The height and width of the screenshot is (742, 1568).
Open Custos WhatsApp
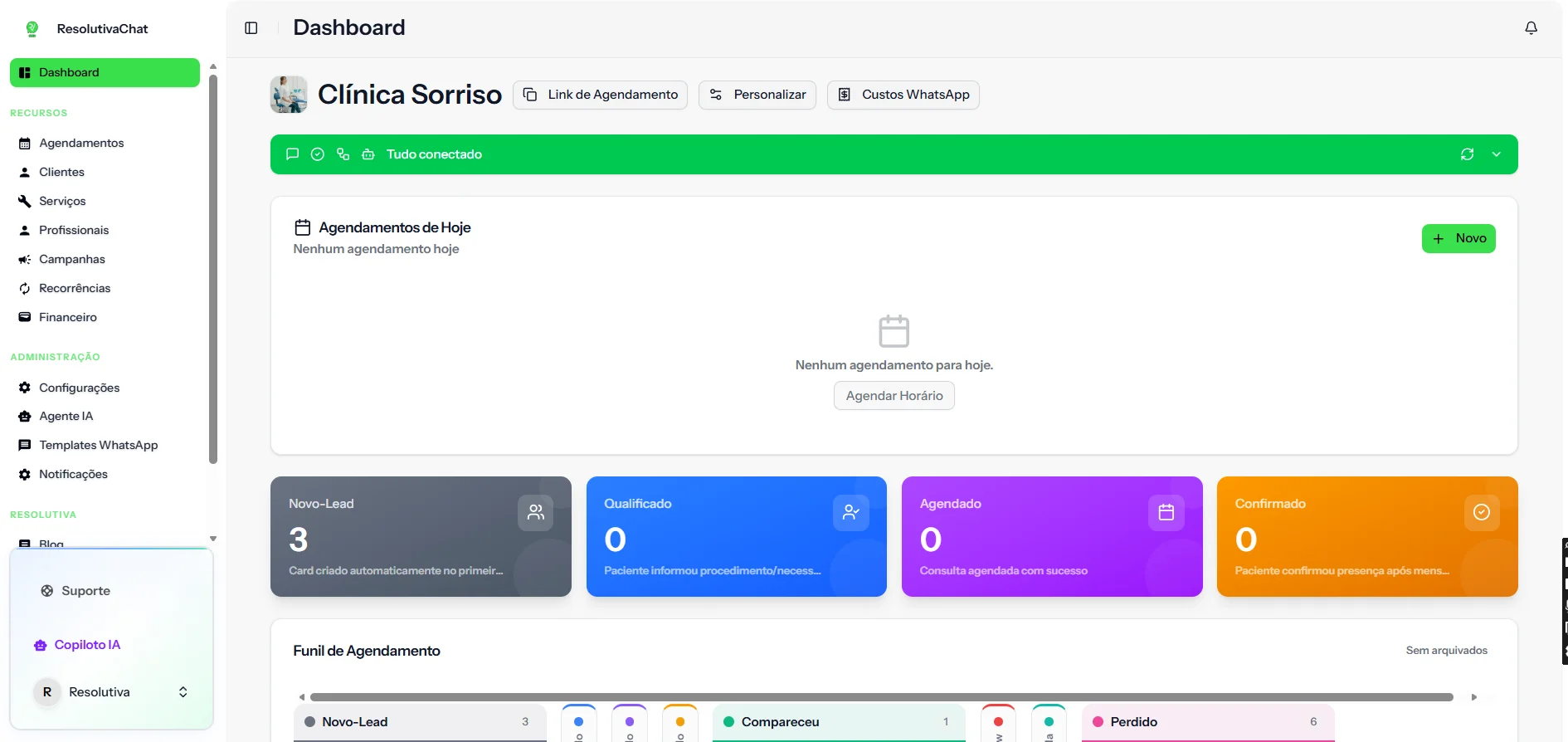(903, 95)
